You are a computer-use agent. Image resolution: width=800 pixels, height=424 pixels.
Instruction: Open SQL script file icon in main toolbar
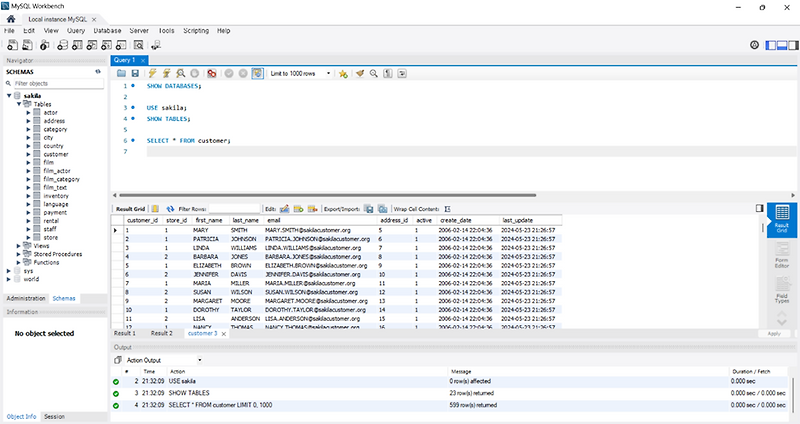[27, 45]
